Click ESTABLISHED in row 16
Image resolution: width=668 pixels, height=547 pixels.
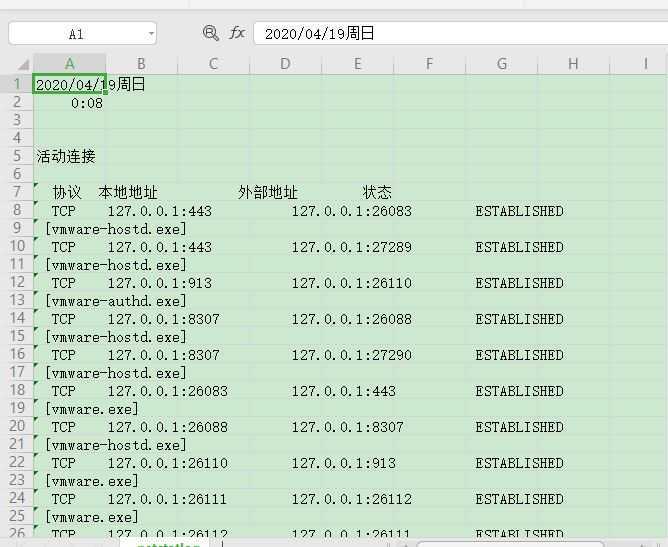[x=519, y=355]
